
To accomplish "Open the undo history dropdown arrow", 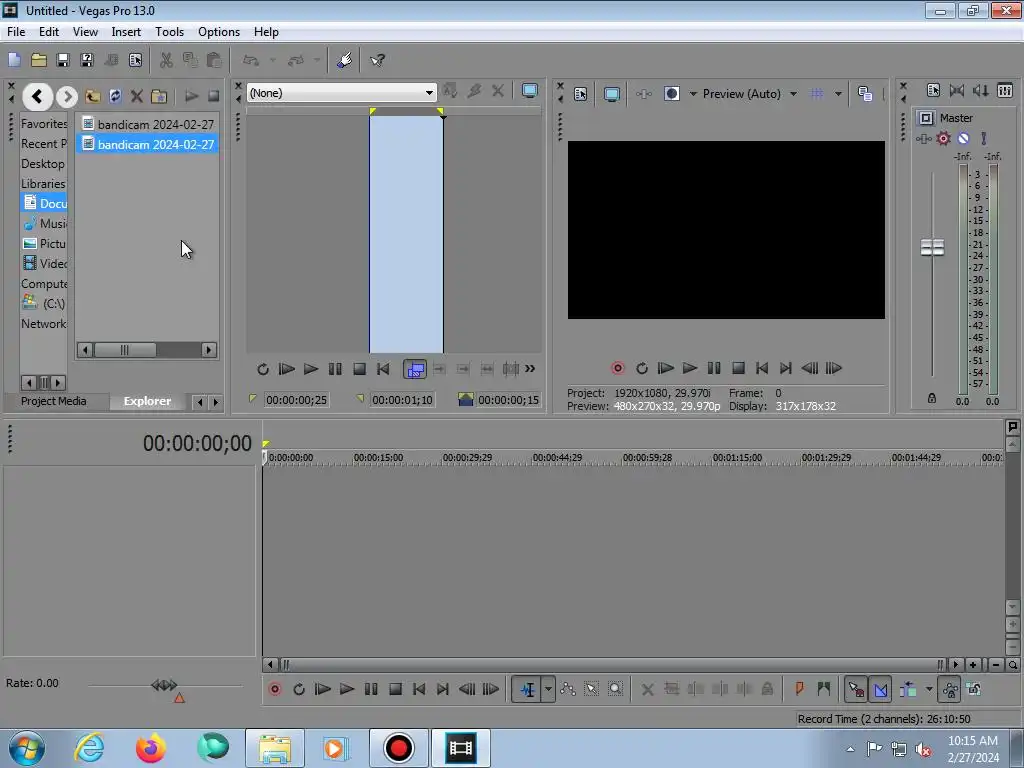I will pos(273,60).
